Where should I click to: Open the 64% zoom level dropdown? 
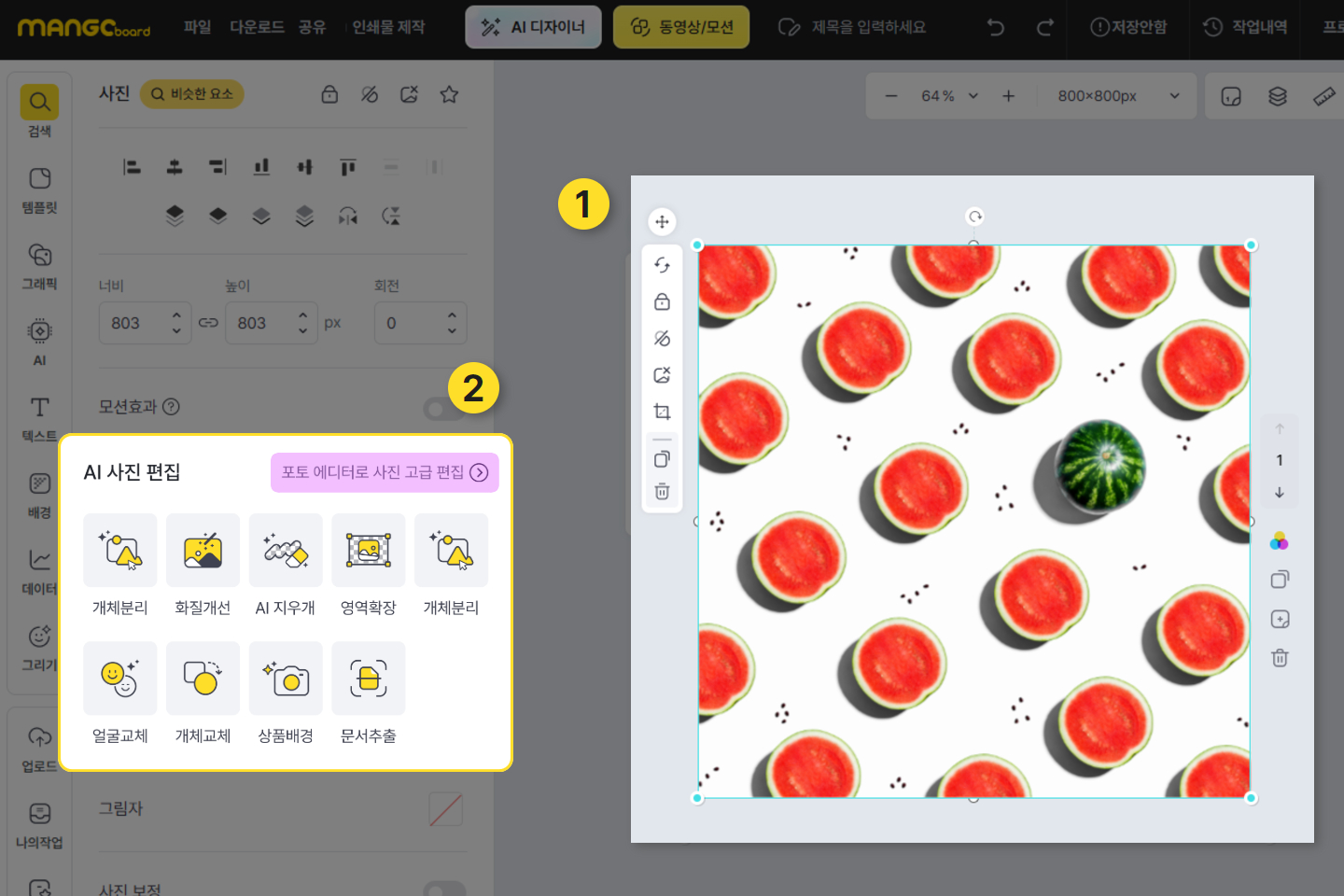pos(949,96)
